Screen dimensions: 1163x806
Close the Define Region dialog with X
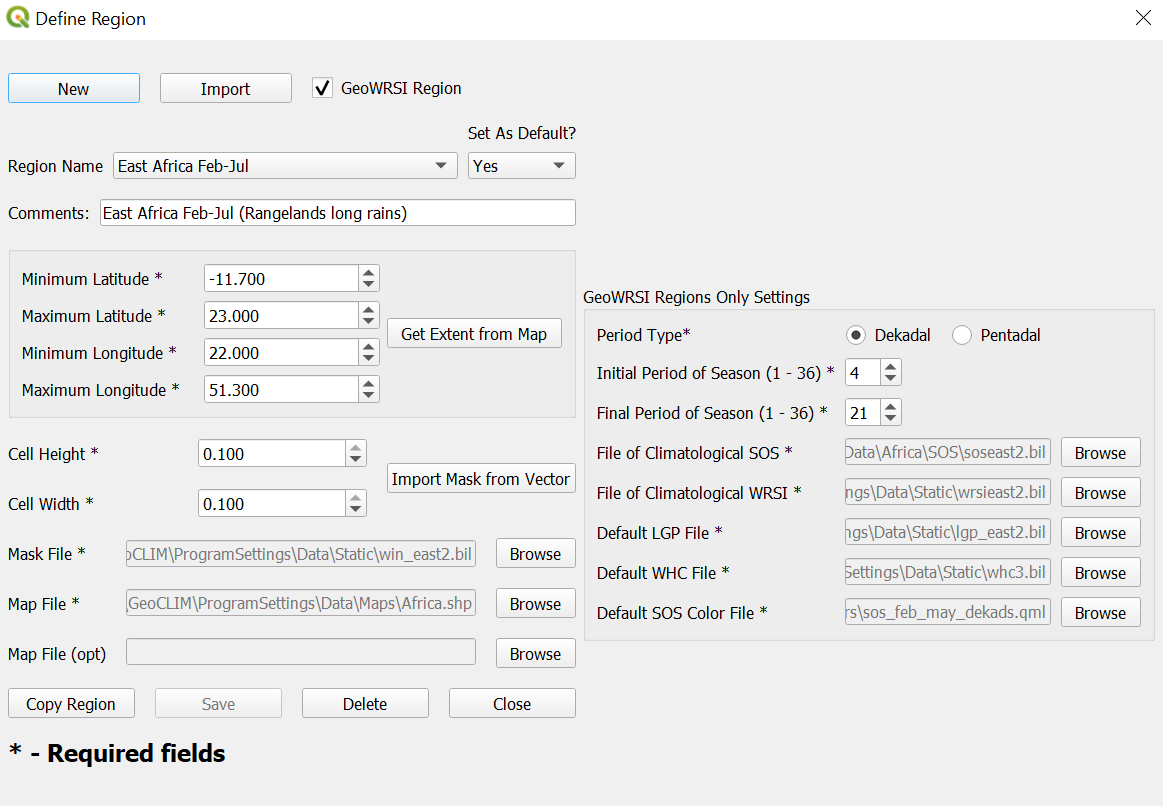[1143, 18]
